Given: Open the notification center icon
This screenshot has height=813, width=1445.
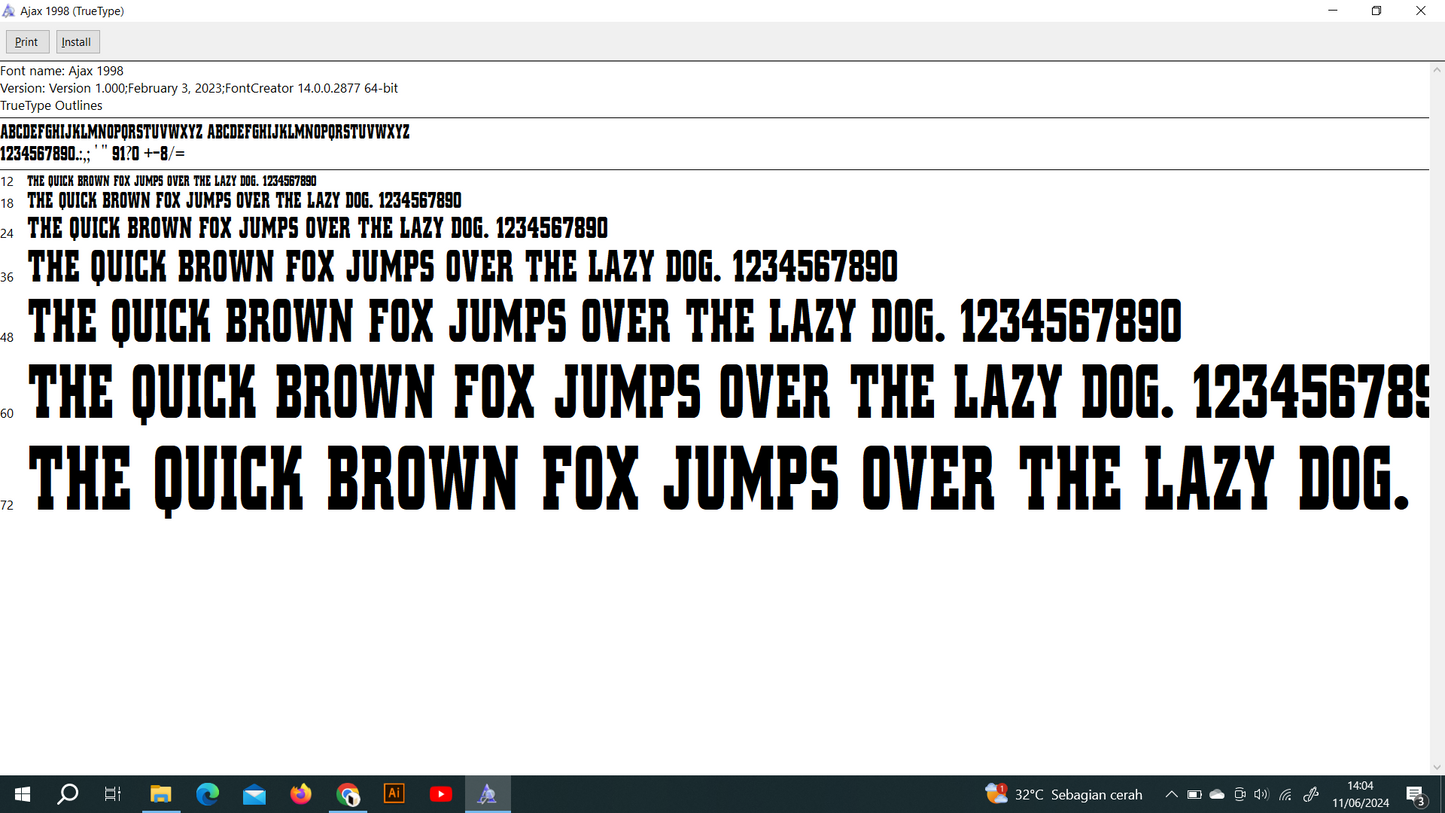Looking at the screenshot, I should (1416, 794).
